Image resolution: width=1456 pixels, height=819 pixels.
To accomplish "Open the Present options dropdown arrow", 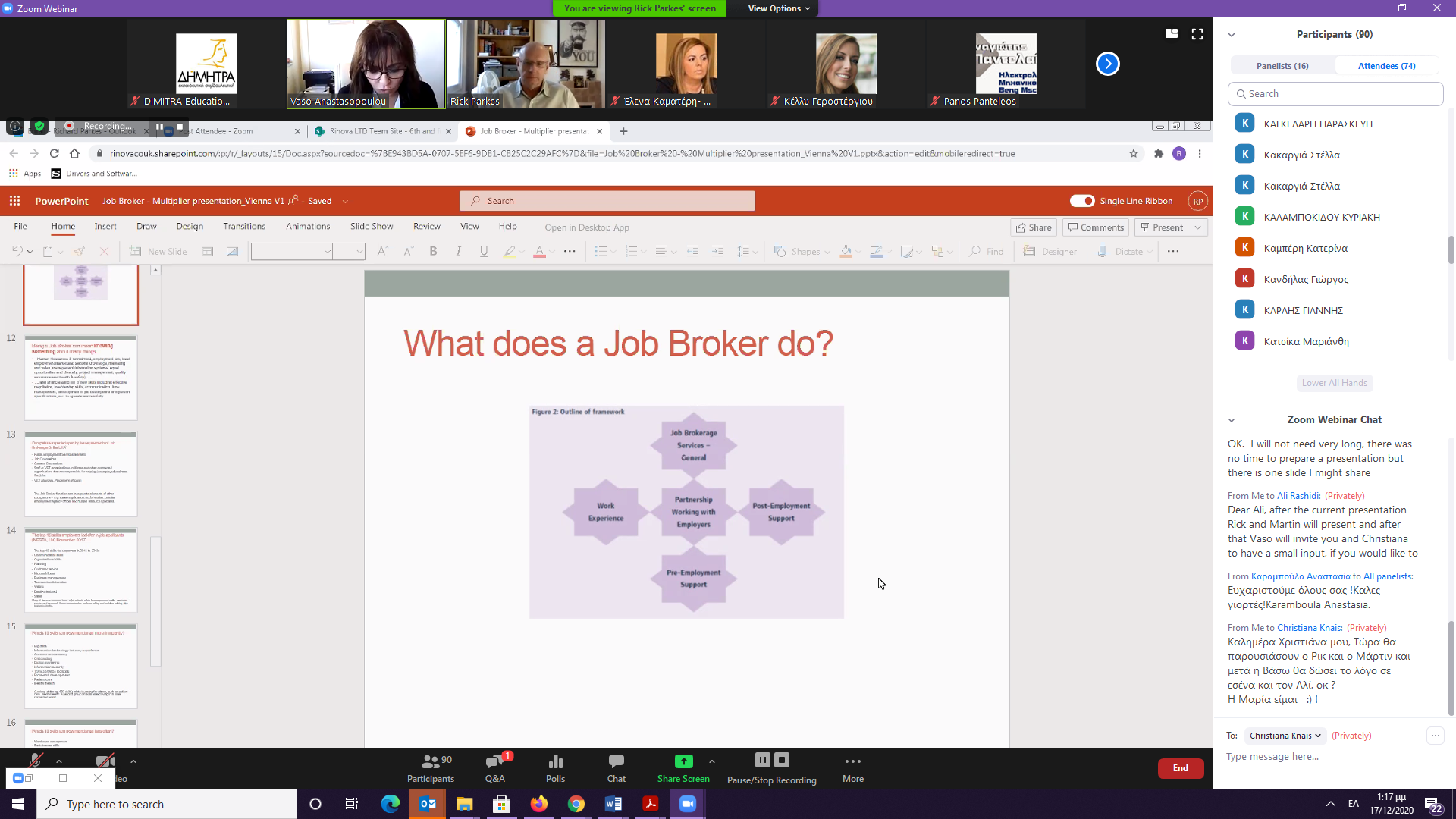I will click(1198, 227).
